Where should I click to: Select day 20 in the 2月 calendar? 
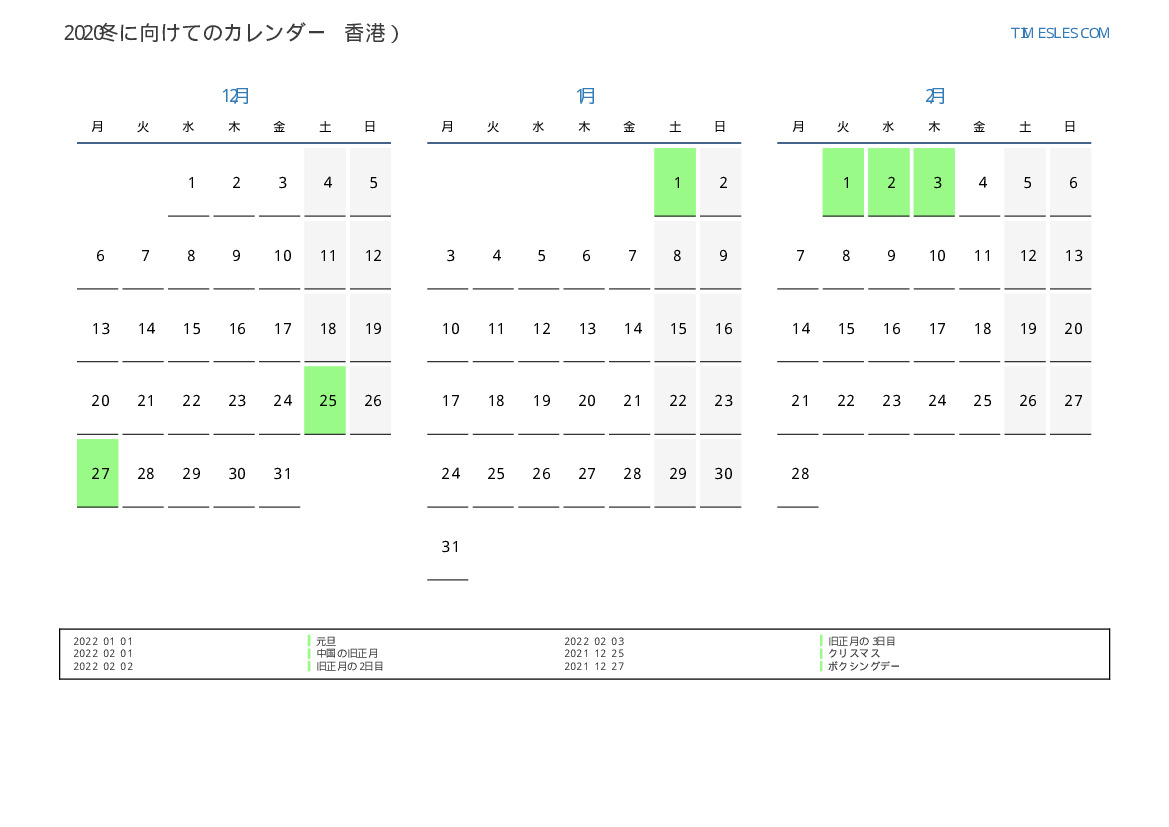(1071, 328)
